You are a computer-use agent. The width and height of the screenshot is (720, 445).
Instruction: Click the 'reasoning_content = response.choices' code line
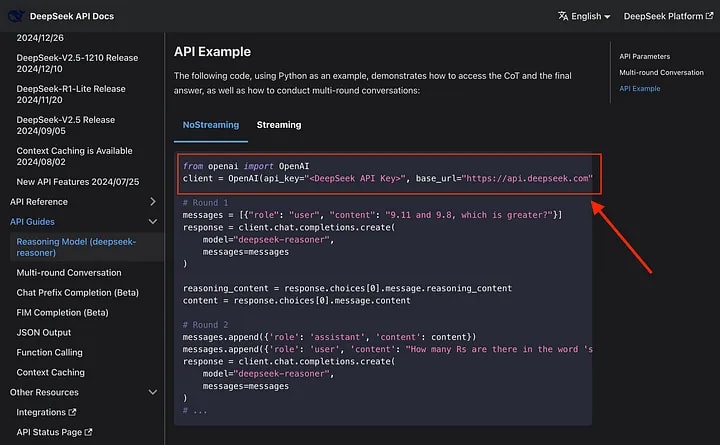[347, 288]
